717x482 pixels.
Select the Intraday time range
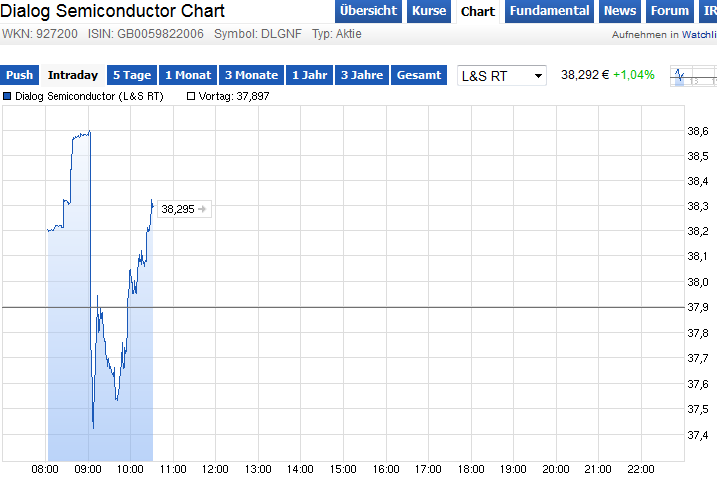[x=73, y=75]
